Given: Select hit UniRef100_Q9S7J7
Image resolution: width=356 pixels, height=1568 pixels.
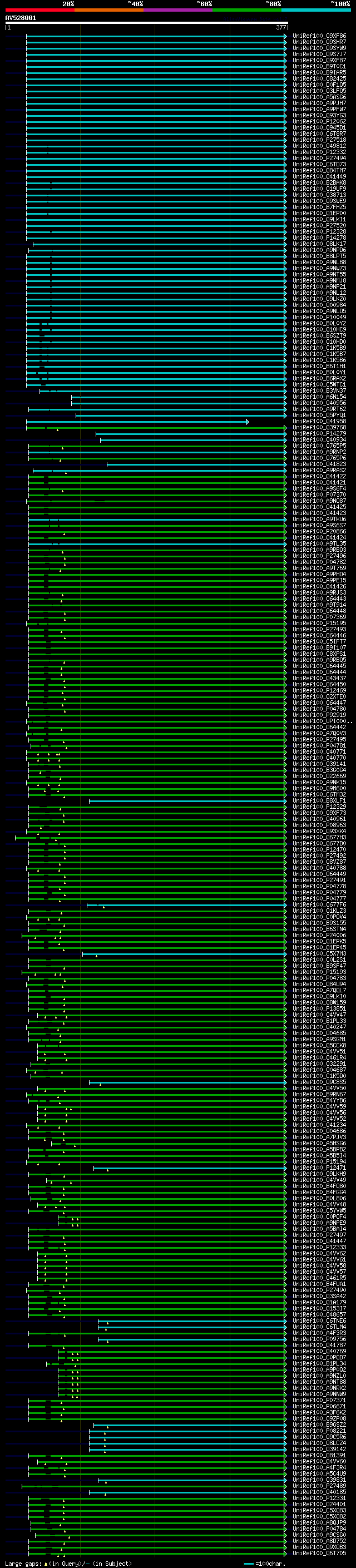Looking at the screenshot, I should pos(319,54).
